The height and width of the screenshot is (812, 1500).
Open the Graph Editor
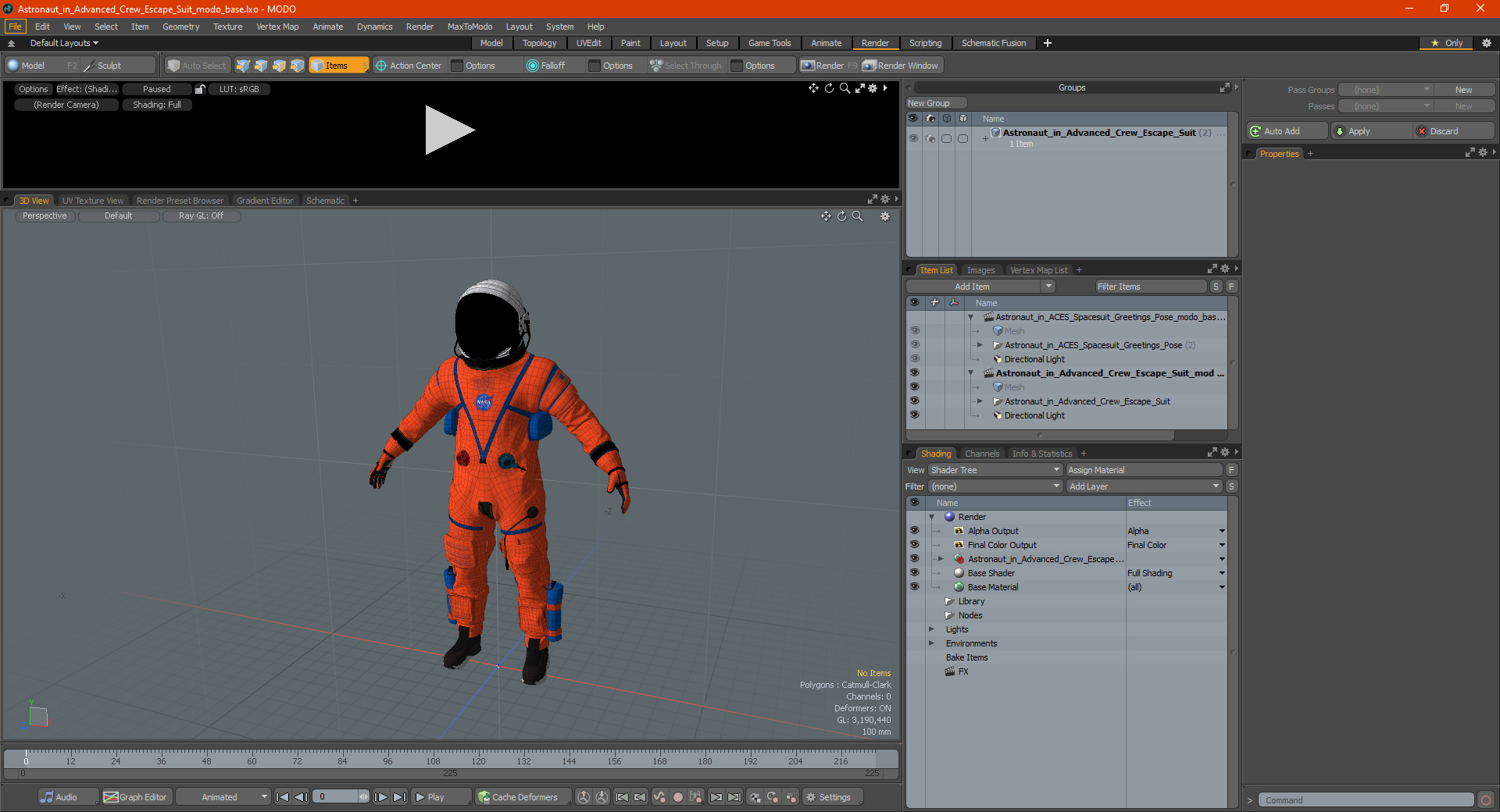[x=135, y=797]
